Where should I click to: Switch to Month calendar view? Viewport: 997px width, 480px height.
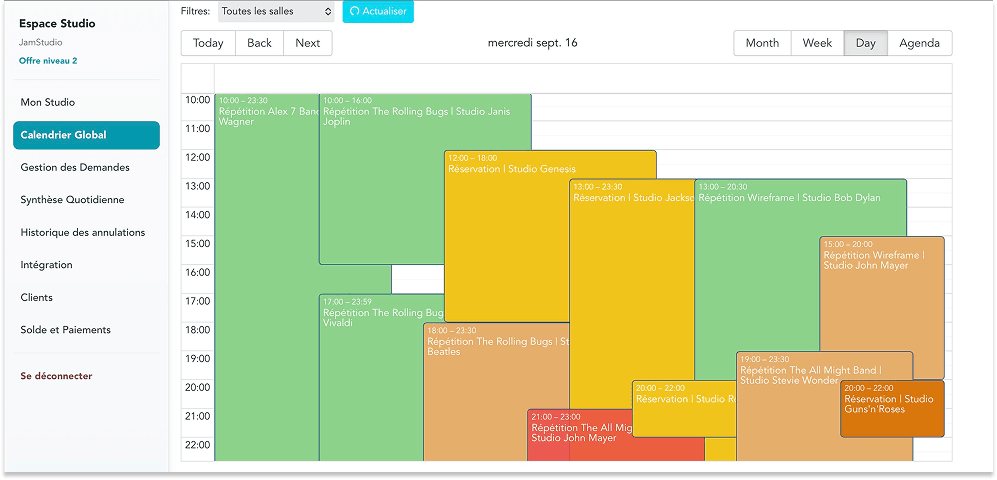tap(762, 43)
